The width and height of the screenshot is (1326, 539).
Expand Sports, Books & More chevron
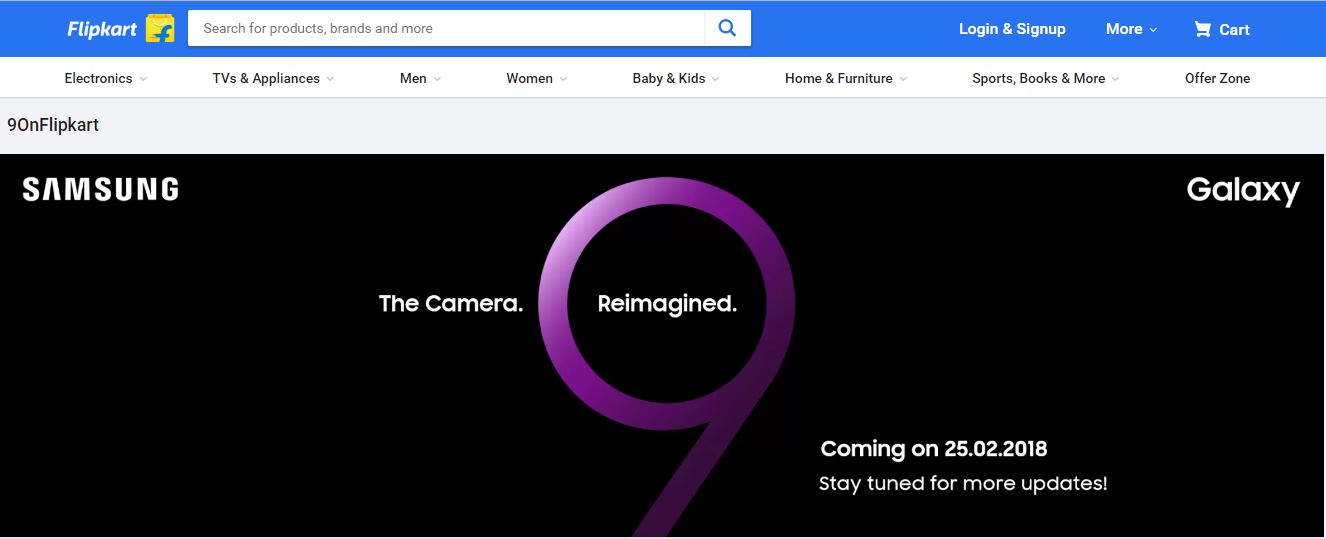pos(1115,79)
